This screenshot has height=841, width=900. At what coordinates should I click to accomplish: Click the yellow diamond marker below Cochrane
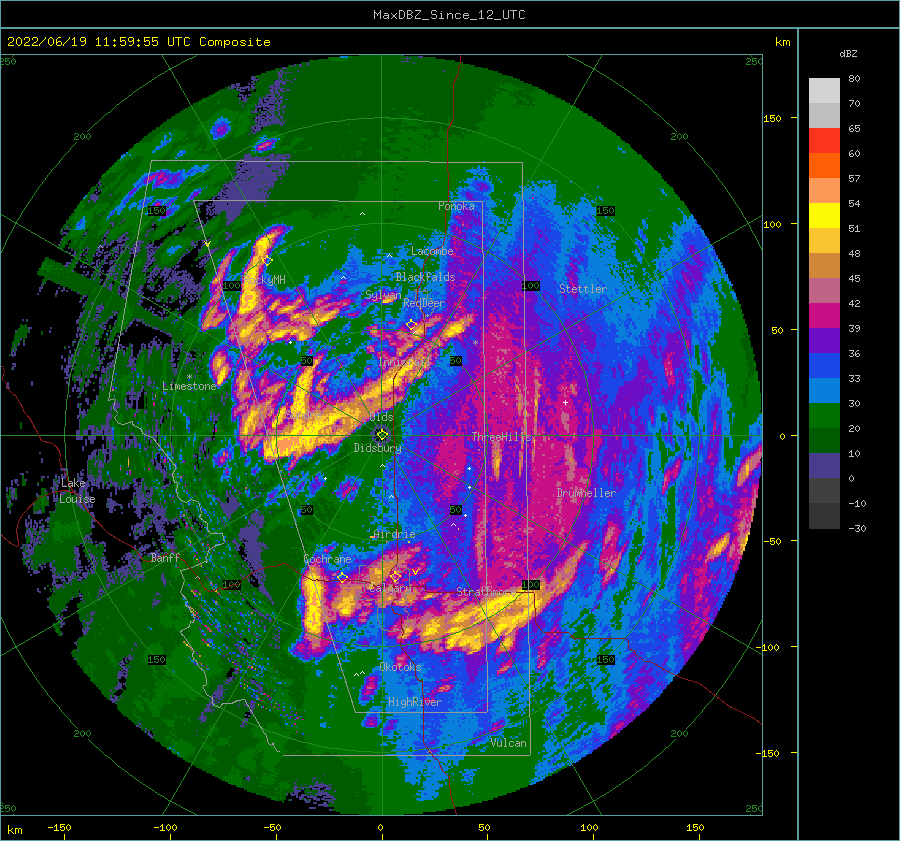tap(342, 577)
